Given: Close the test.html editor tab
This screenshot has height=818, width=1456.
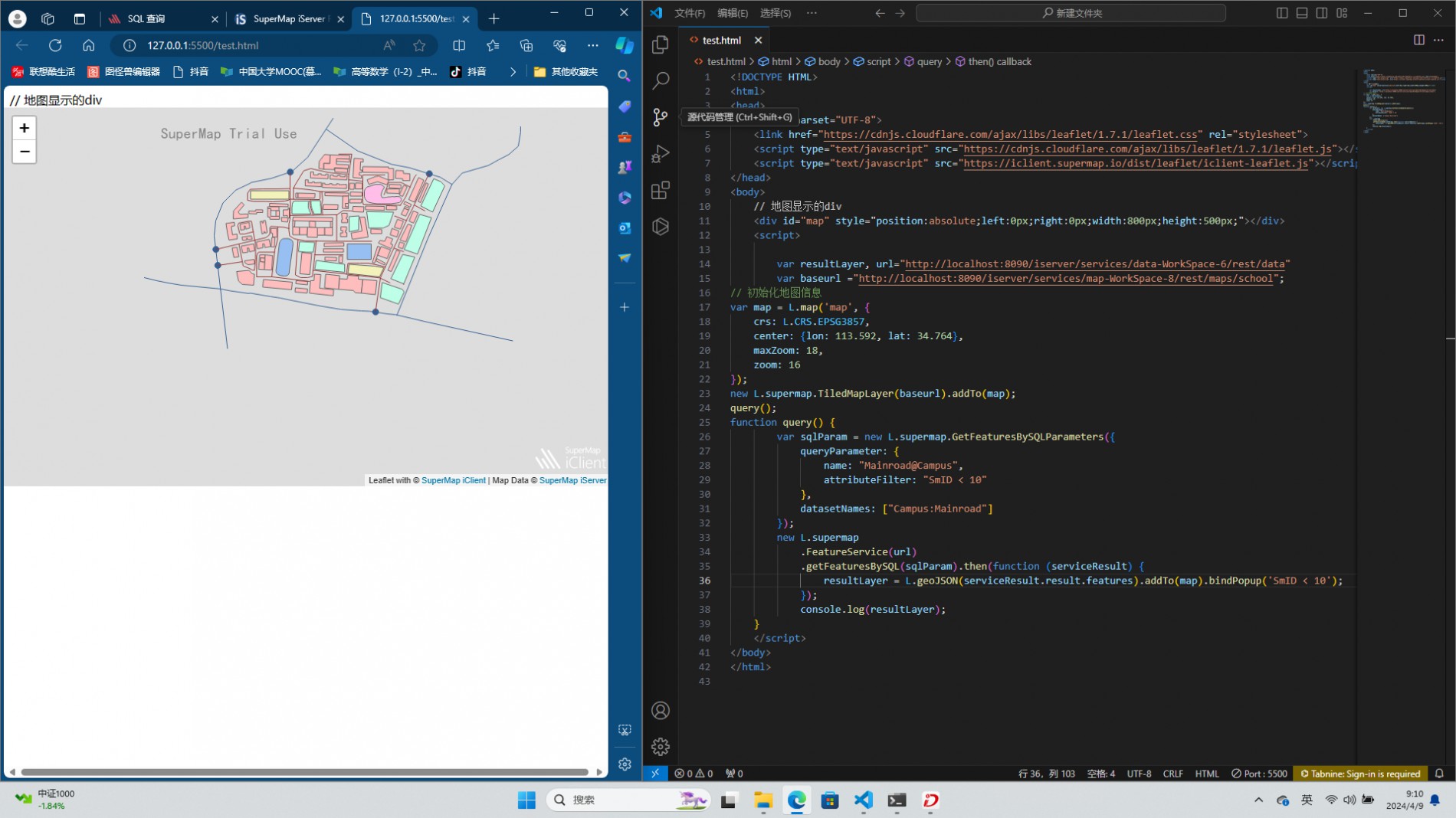Looking at the screenshot, I should pos(758,40).
